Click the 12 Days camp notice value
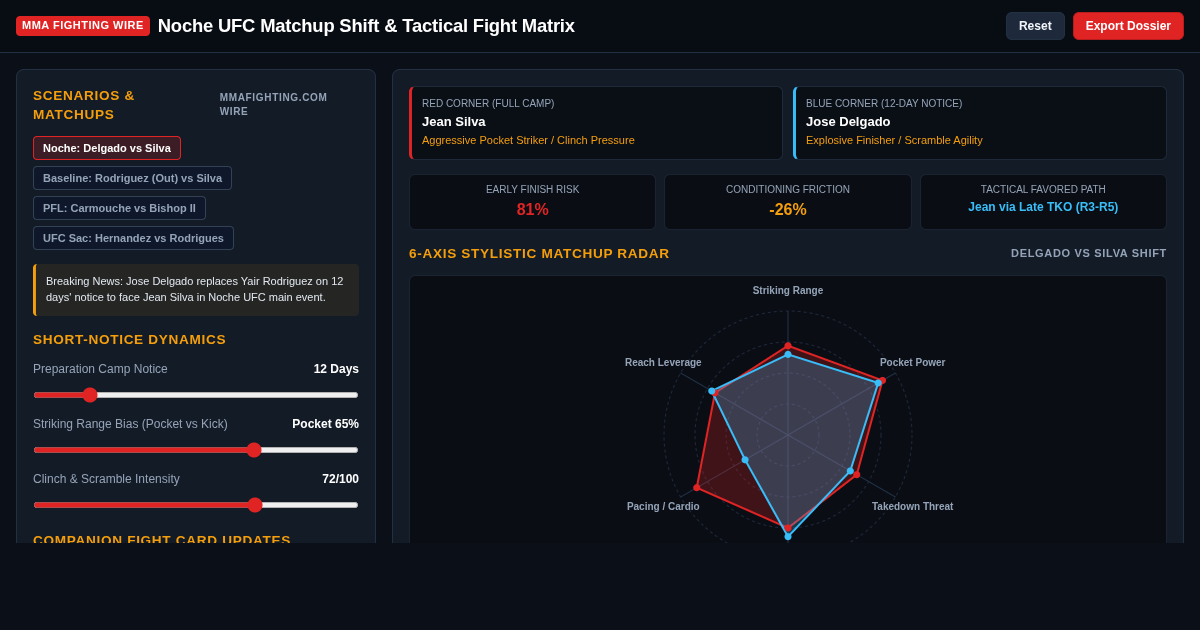 click(x=336, y=369)
